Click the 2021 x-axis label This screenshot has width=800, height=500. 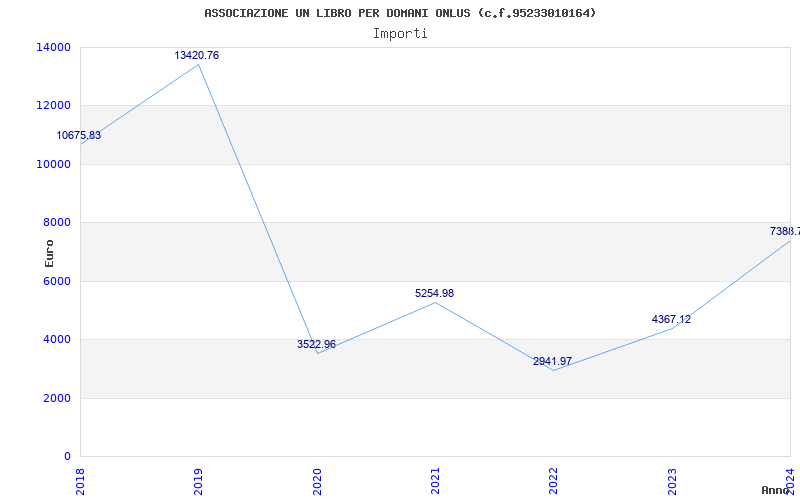[x=435, y=481]
